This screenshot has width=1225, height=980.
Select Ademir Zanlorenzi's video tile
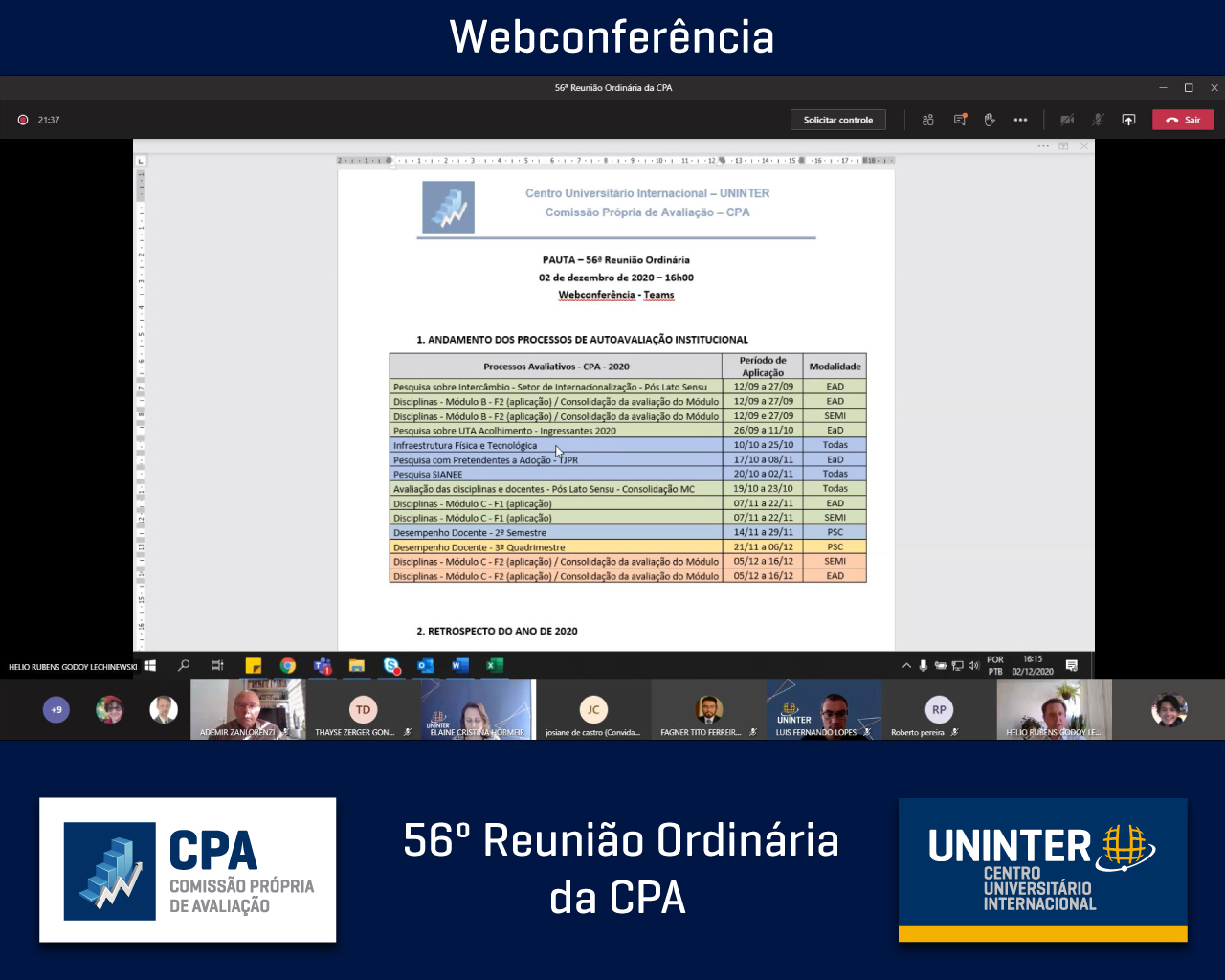click(x=248, y=709)
